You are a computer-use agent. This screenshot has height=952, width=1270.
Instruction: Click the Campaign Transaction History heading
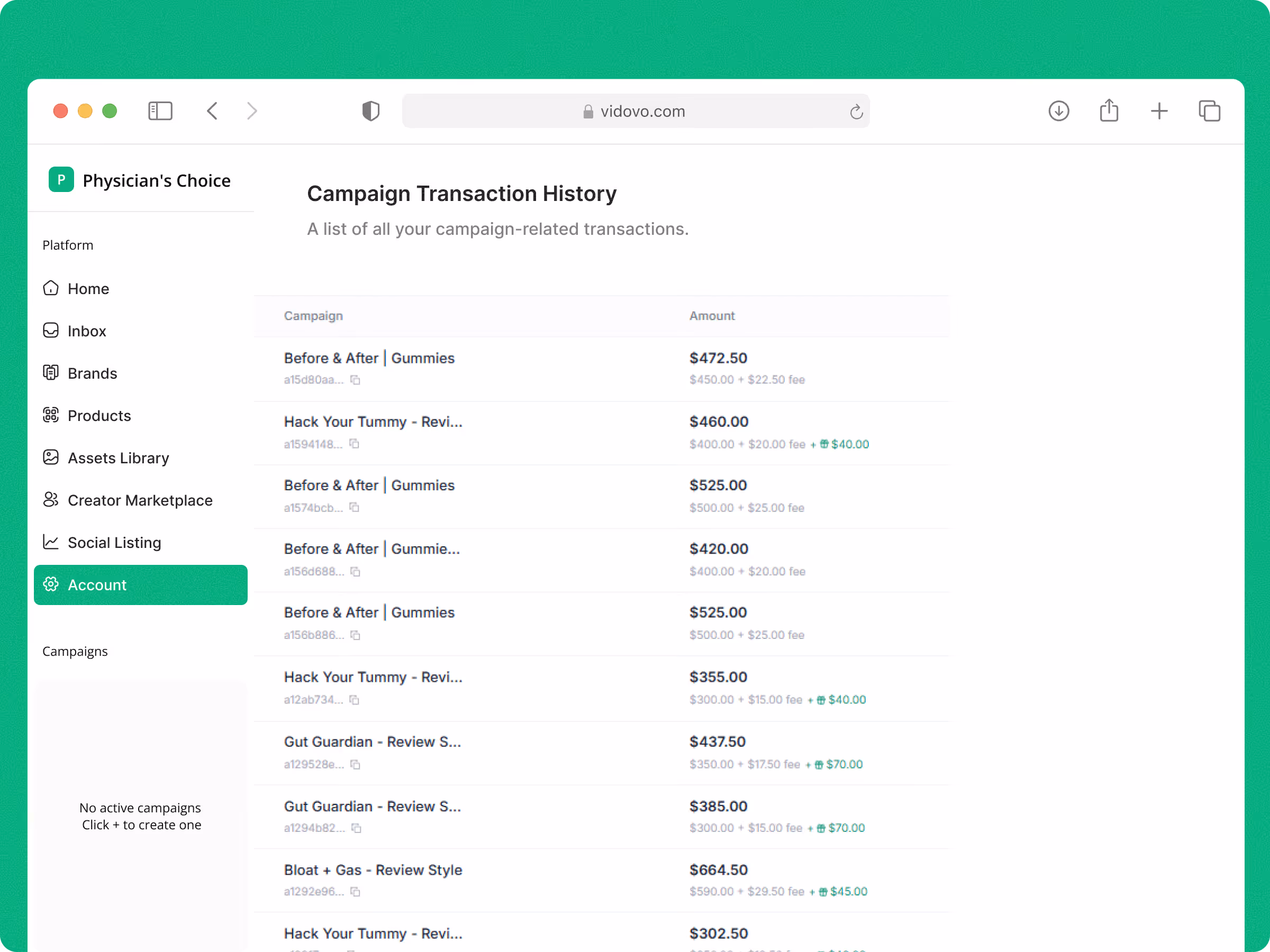(461, 194)
